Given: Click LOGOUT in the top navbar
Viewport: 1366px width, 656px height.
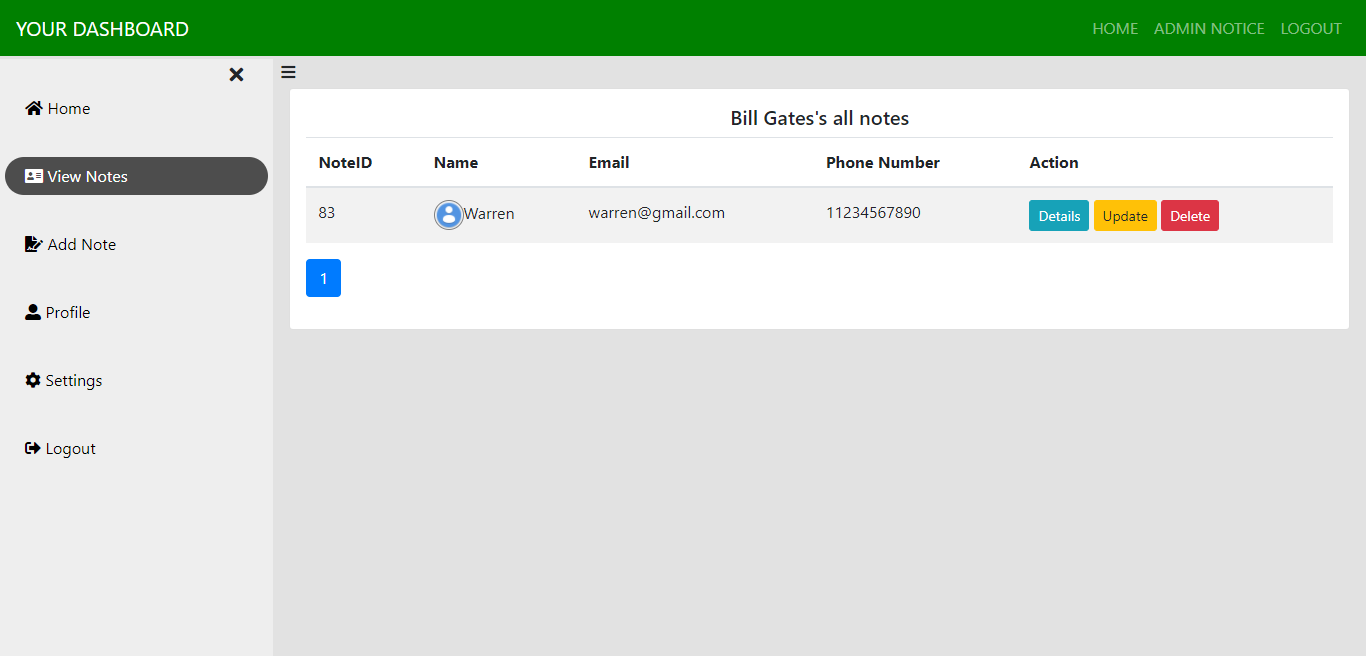Looking at the screenshot, I should pos(1311,29).
